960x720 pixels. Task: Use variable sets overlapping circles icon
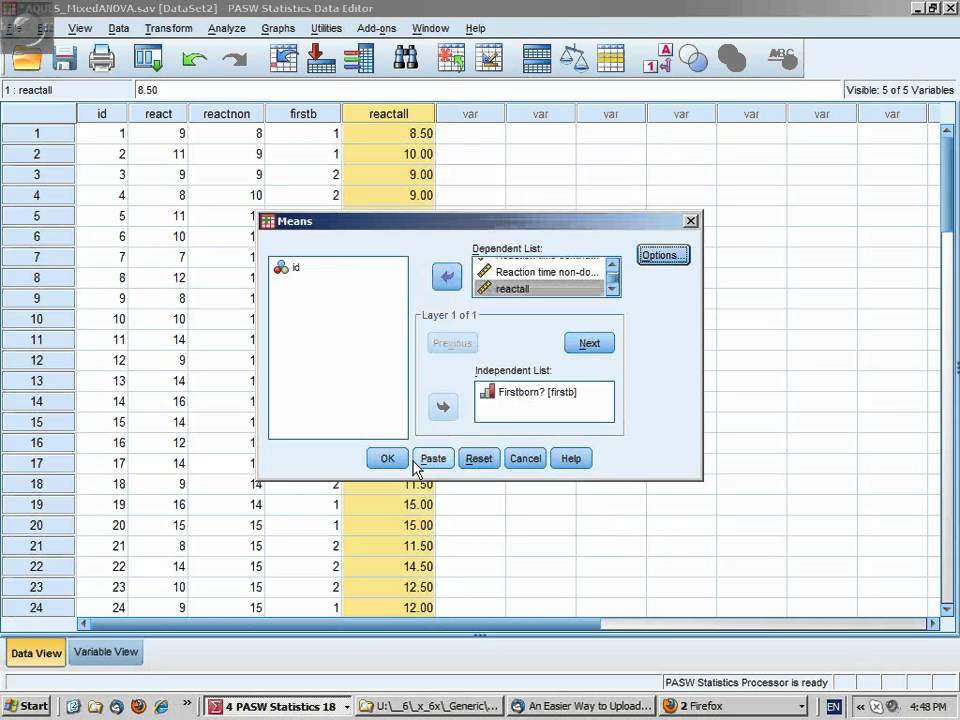click(x=693, y=59)
